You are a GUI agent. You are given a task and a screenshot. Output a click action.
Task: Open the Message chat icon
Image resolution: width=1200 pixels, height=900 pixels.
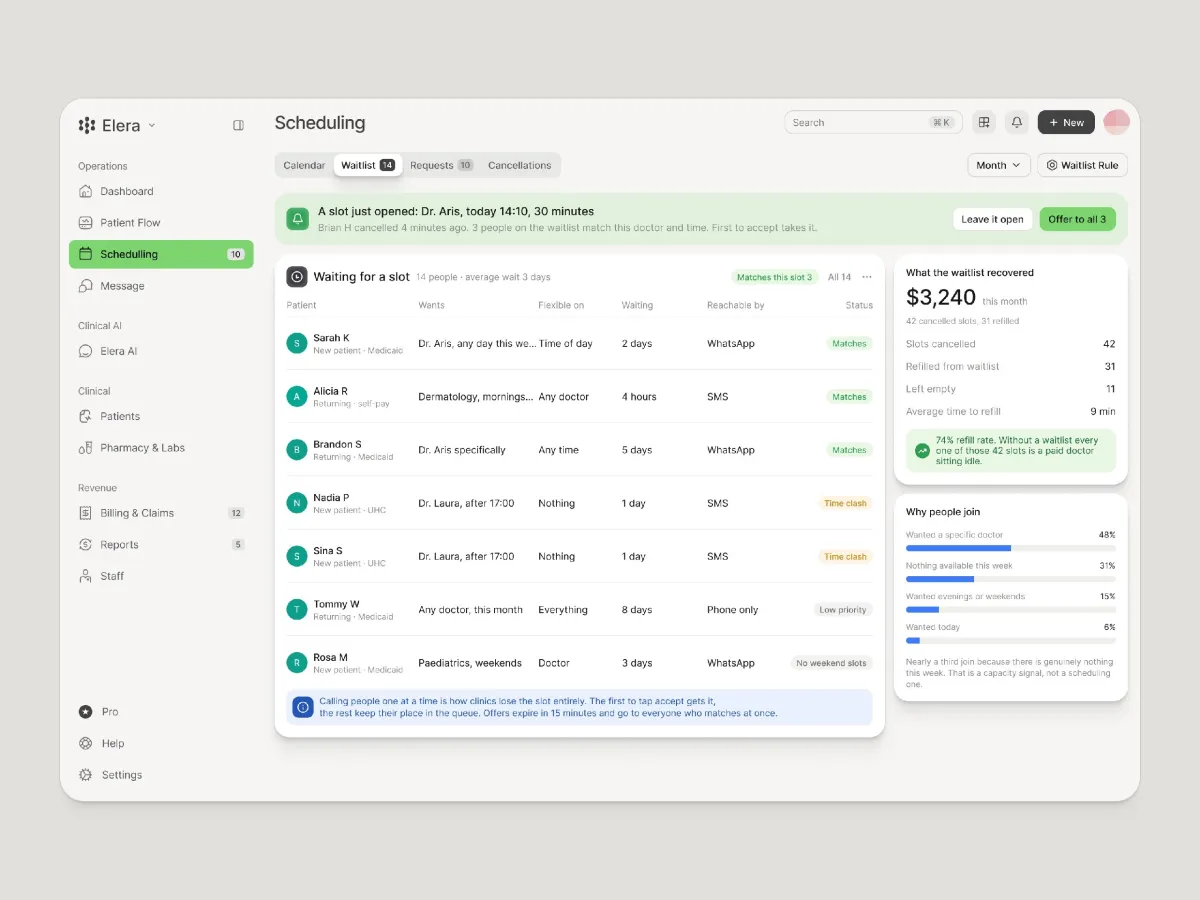[x=86, y=286]
